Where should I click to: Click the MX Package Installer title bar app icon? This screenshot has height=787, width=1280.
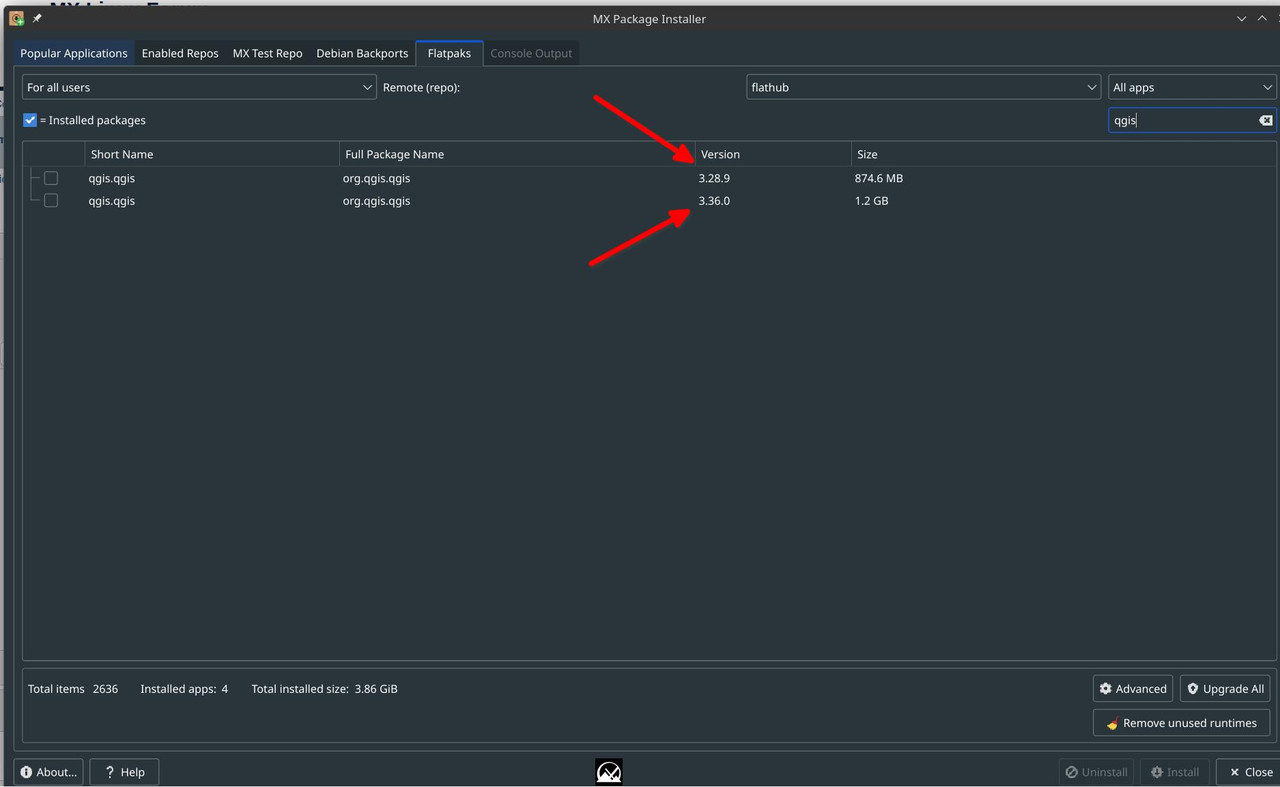16,18
